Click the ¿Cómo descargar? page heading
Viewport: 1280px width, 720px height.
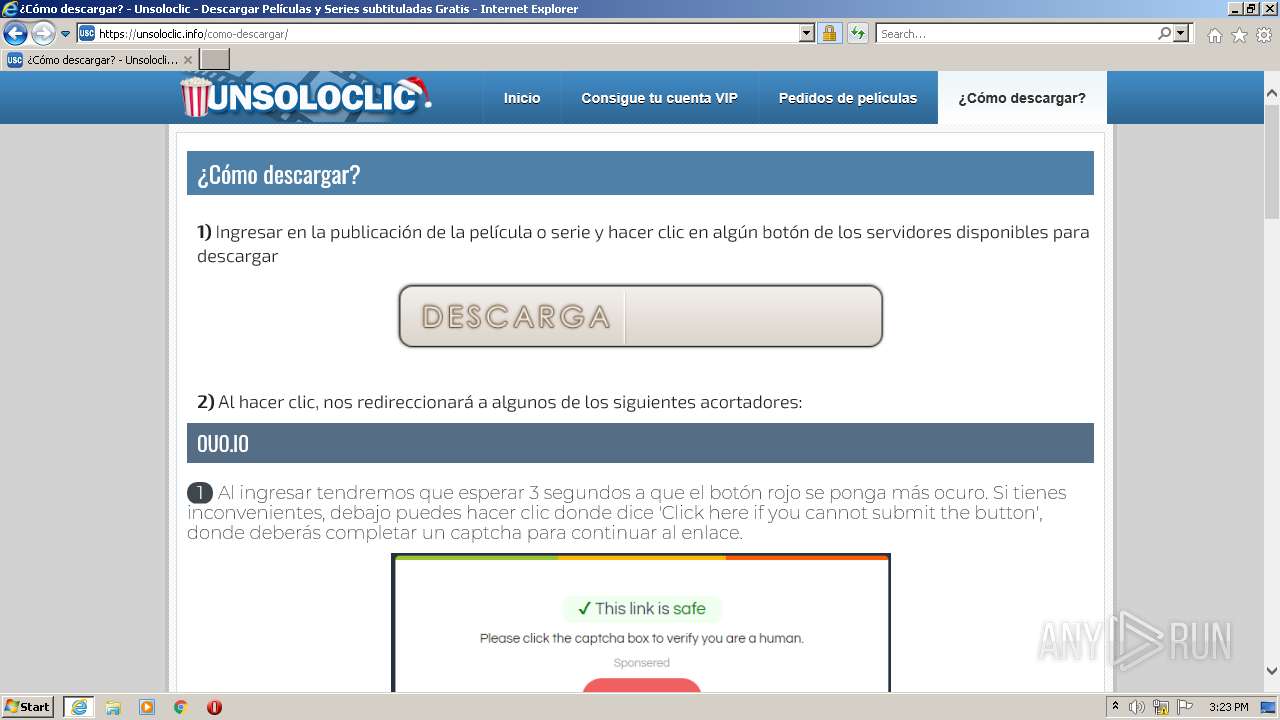(640, 173)
